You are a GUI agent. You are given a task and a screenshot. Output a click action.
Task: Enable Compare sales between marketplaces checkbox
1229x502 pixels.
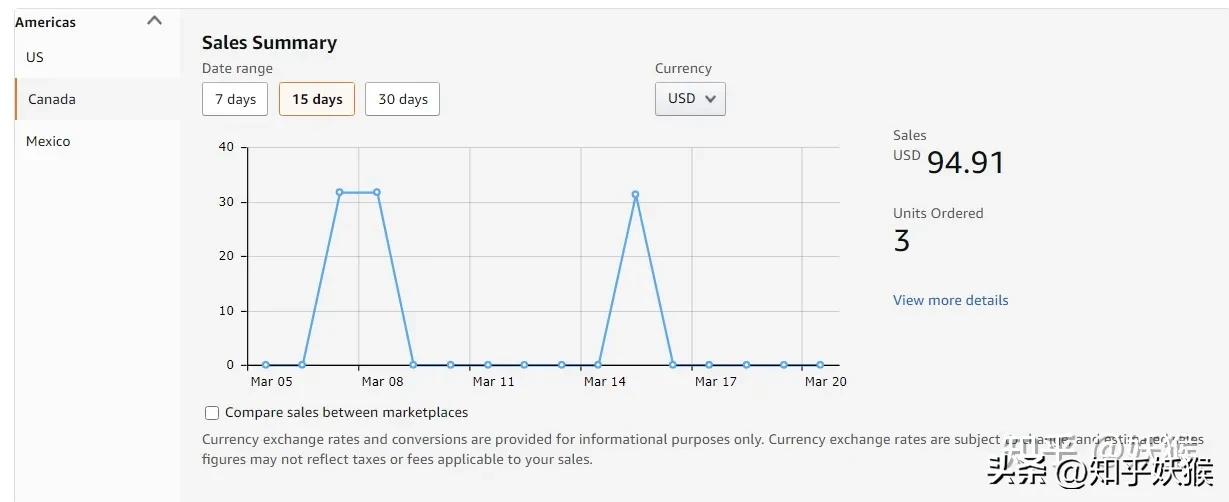pos(212,413)
